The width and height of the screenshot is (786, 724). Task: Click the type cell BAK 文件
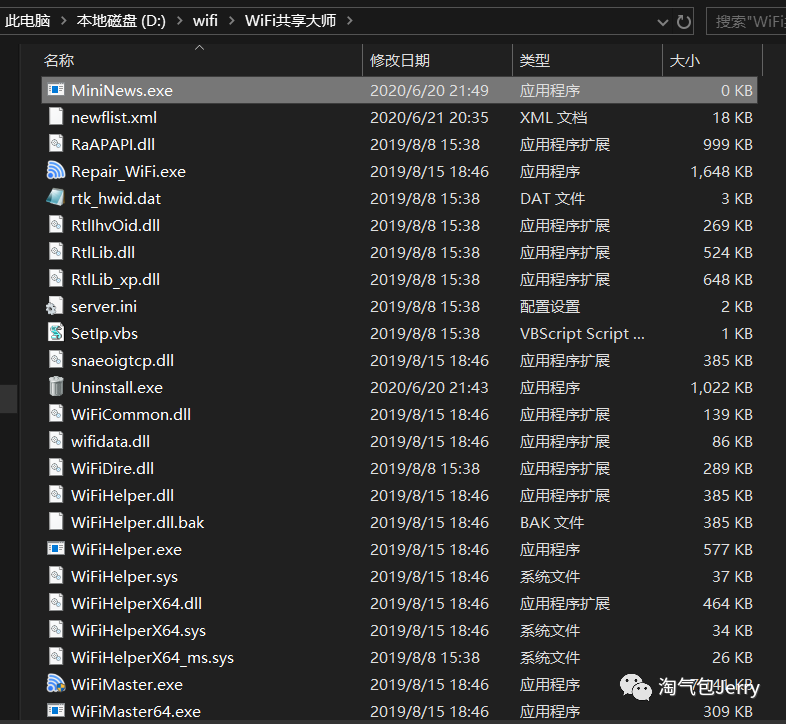tap(552, 522)
